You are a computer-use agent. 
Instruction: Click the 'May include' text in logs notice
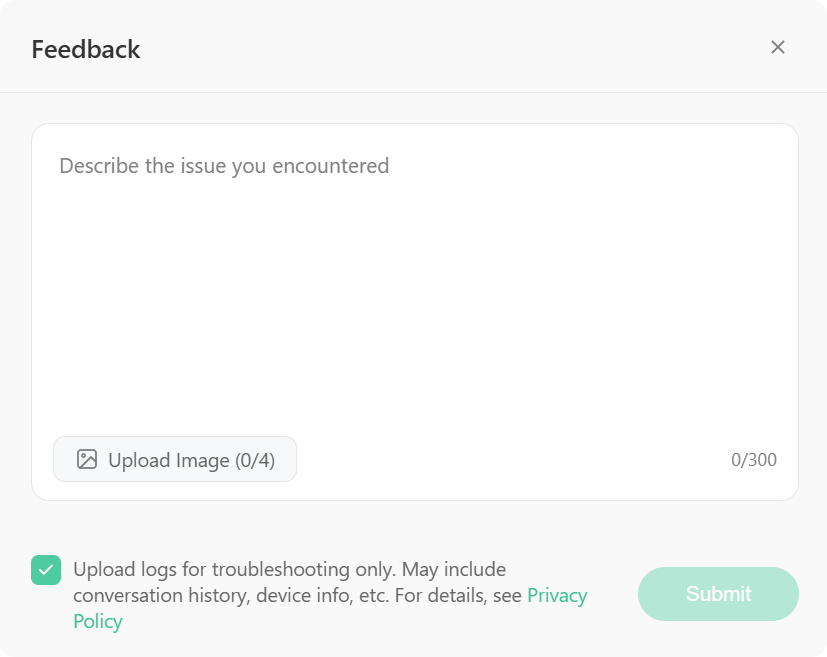(x=454, y=569)
